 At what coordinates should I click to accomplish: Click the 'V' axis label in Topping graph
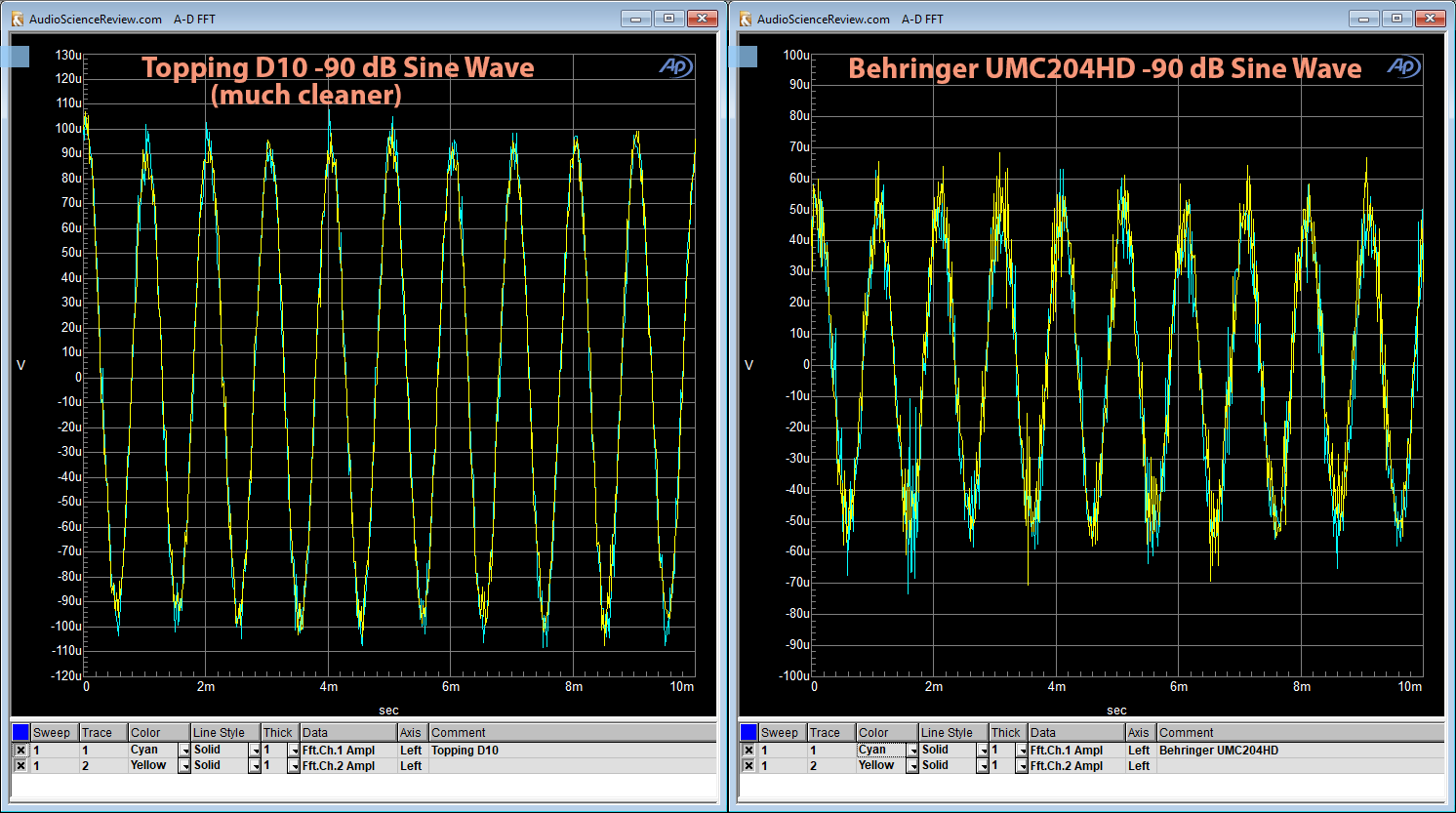[20, 365]
